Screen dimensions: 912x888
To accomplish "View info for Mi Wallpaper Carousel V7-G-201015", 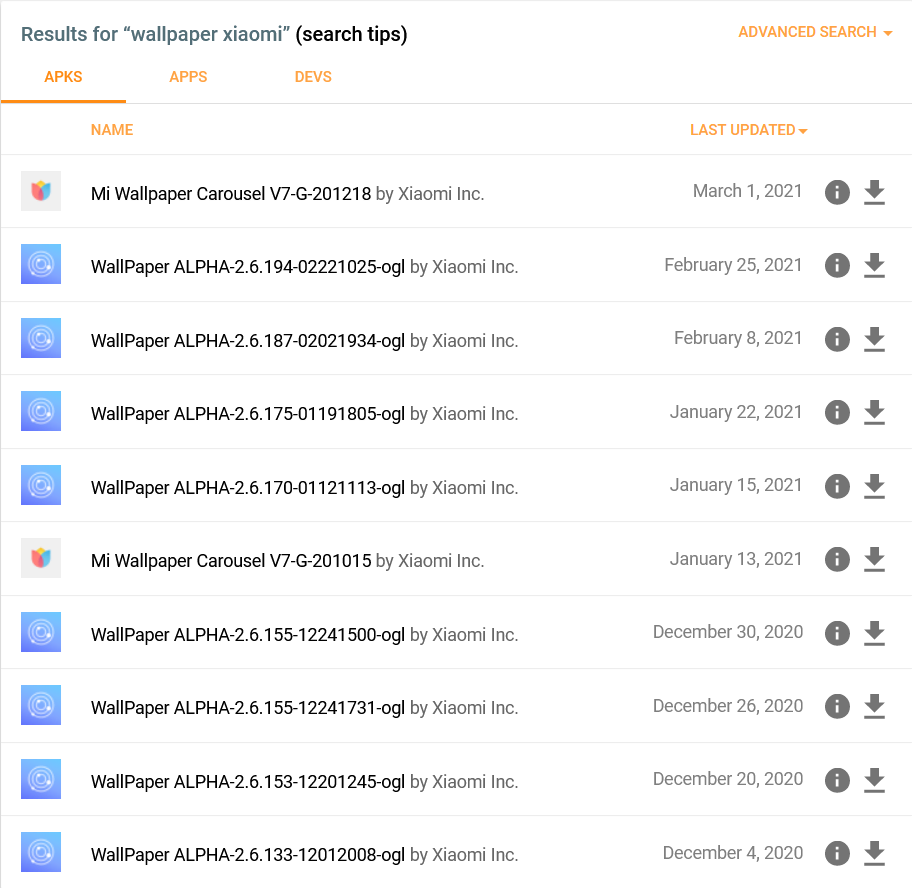I will (837, 560).
